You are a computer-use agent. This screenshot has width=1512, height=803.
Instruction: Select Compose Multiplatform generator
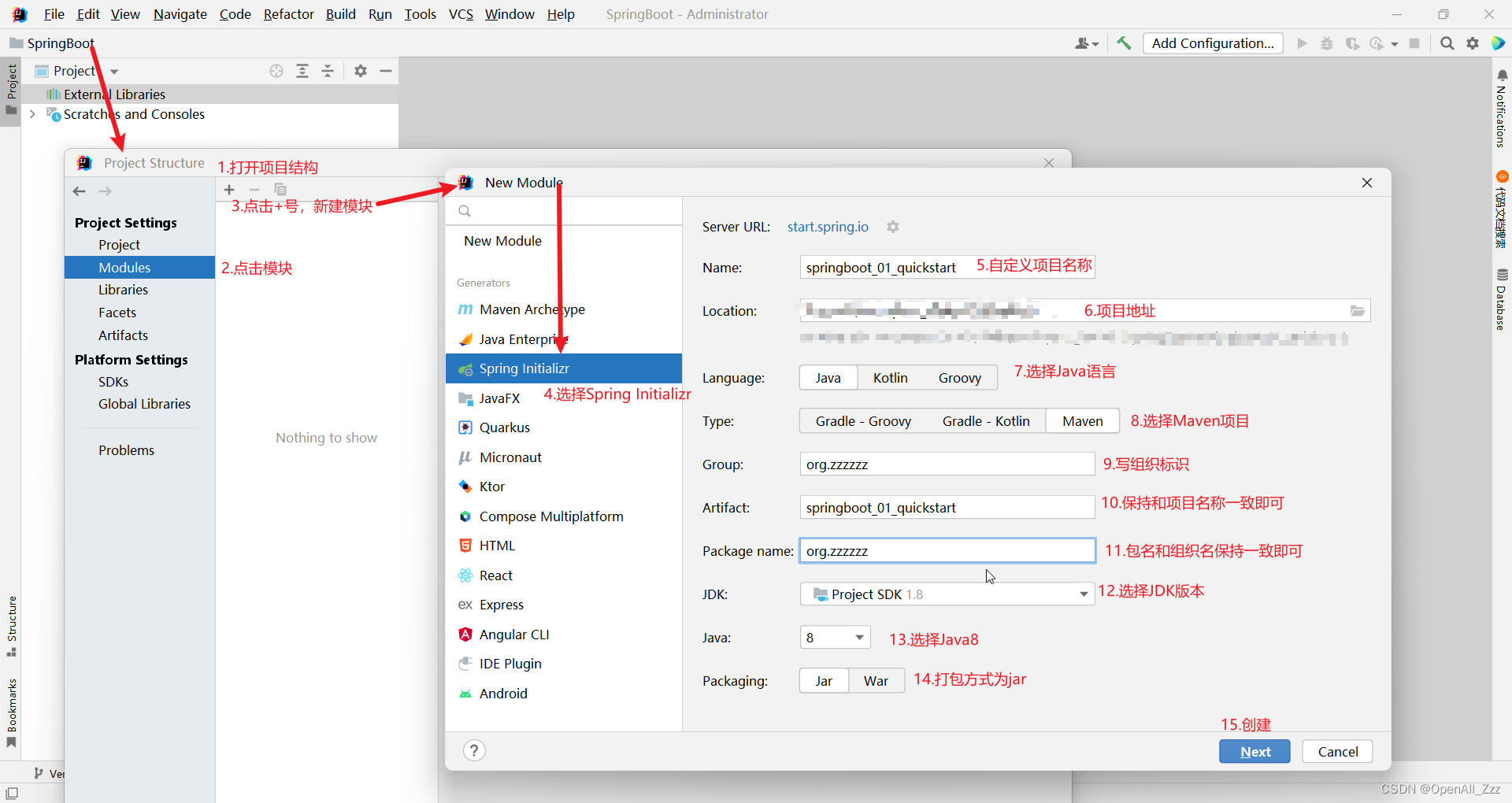[x=564, y=516]
